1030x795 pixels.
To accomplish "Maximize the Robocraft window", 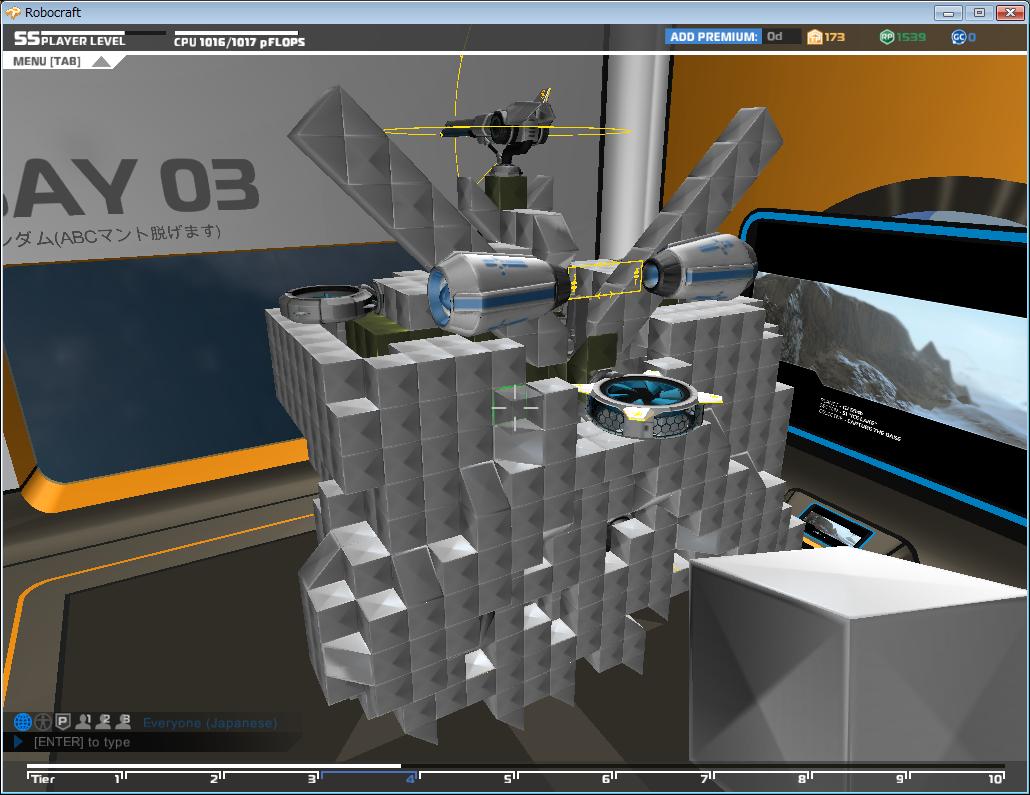I will tap(979, 12).
